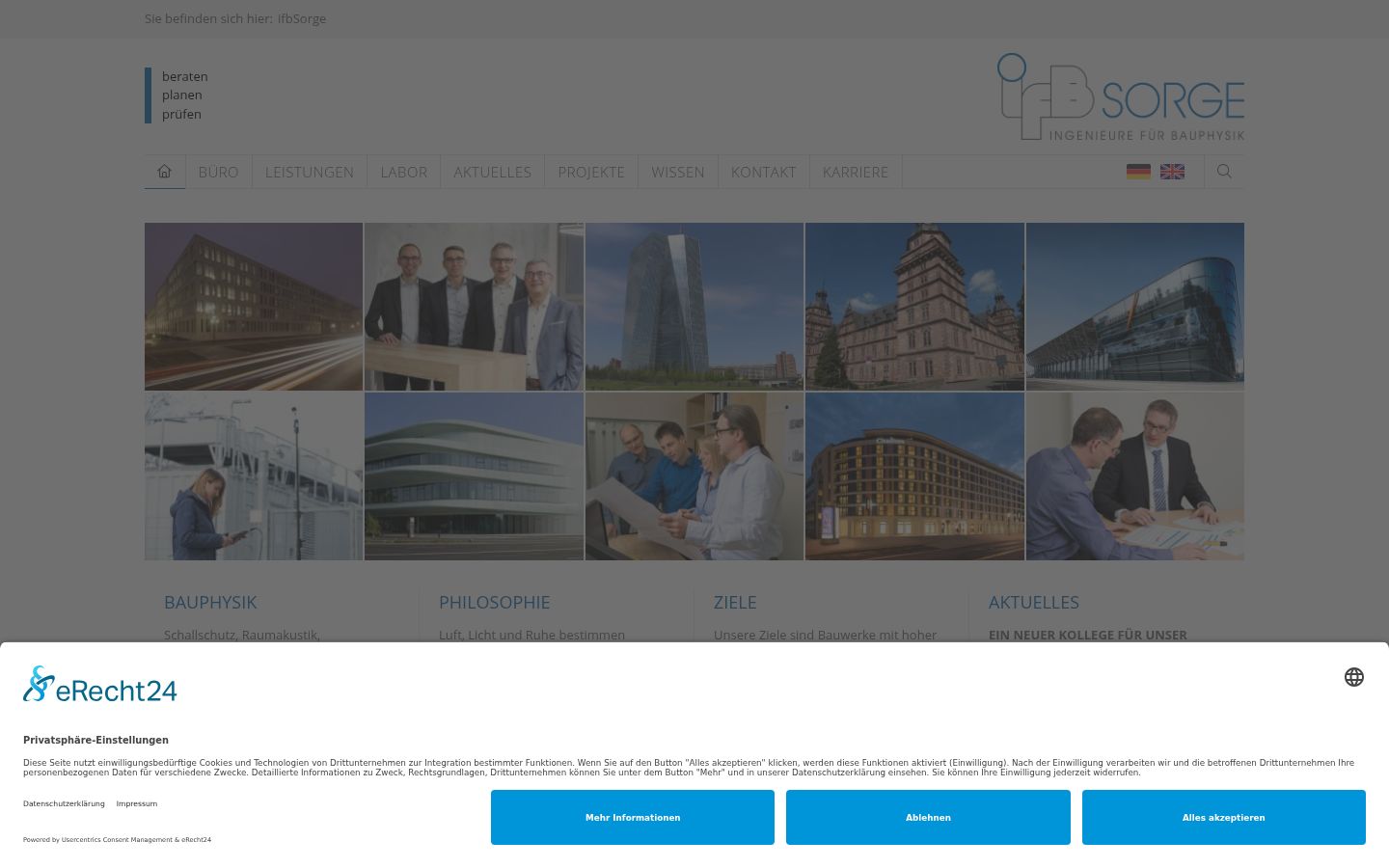Click the team reviewing plans photo
This screenshot has width=1389, height=868.
pyautogui.click(x=694, y=476)
